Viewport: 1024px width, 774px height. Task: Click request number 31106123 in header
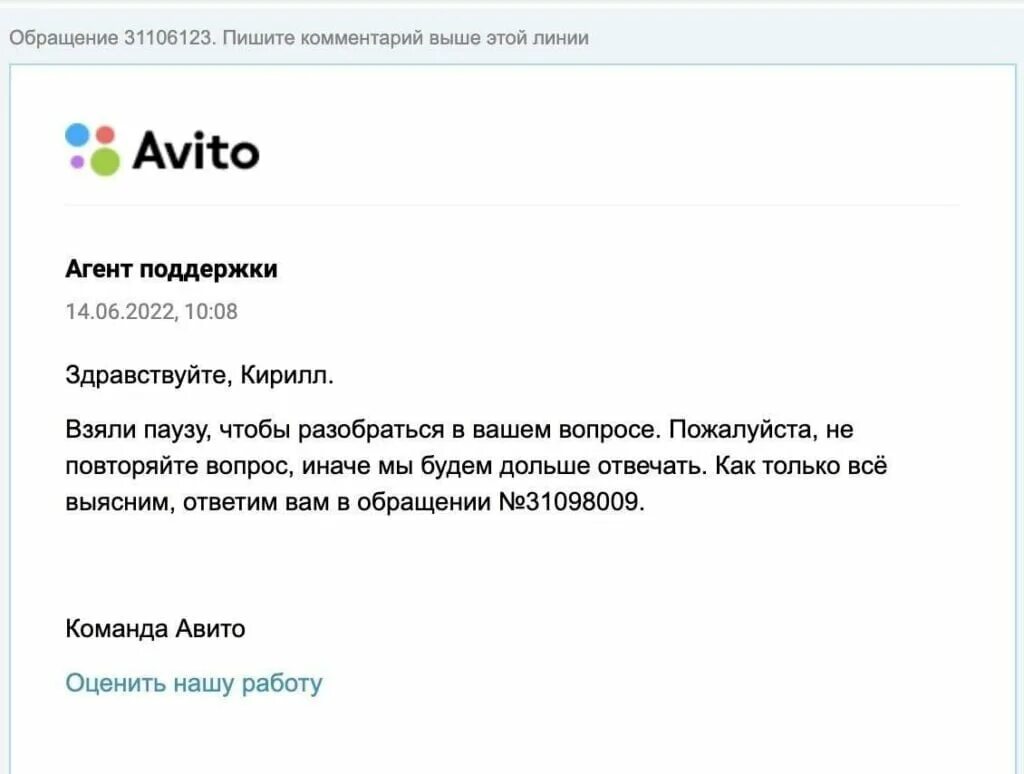coord(167,39)
